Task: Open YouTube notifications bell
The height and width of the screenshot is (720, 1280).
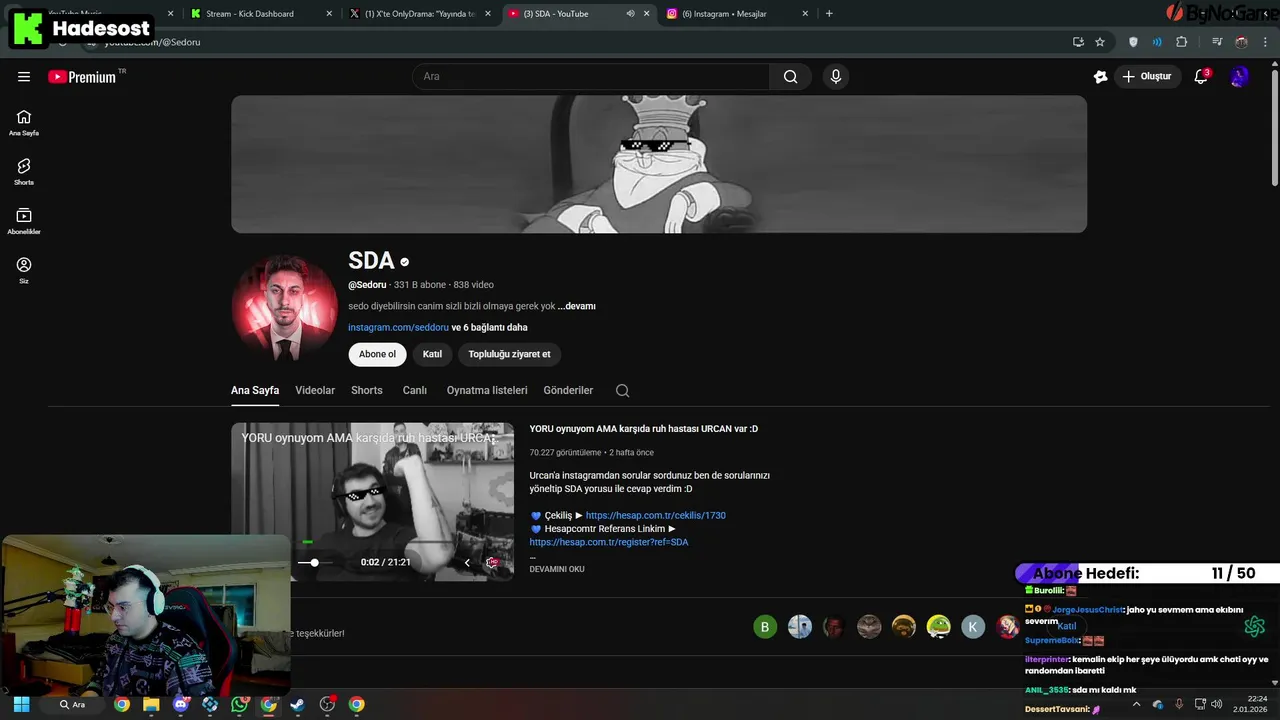Action: tap(1201, 77)
